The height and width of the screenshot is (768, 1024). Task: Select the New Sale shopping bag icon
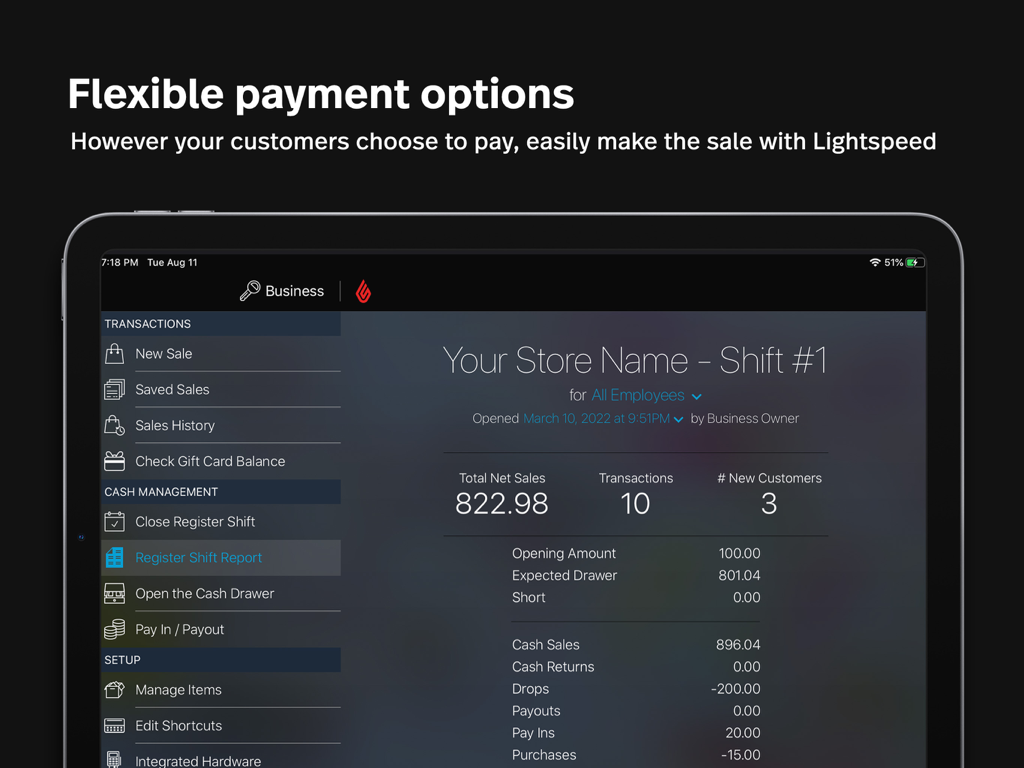115,354
